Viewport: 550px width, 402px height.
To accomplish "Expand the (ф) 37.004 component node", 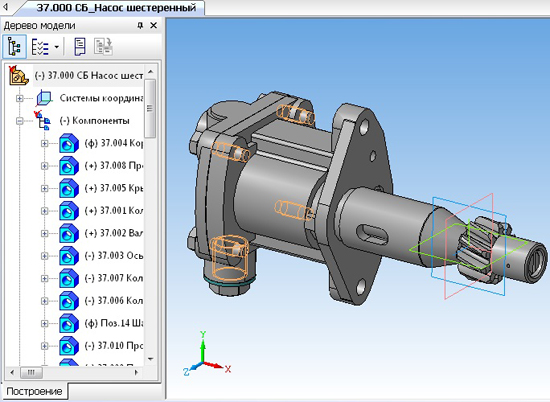I will pyautogui.click(x=45, y=143).
